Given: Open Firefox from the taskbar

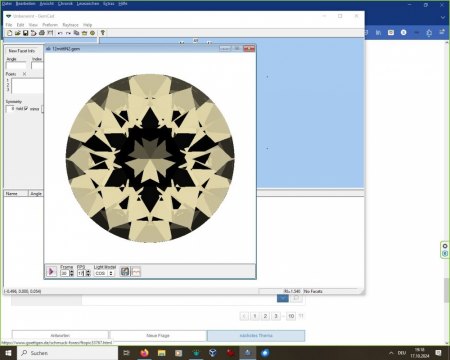Looking at the screenshot, I should (144, 353).
